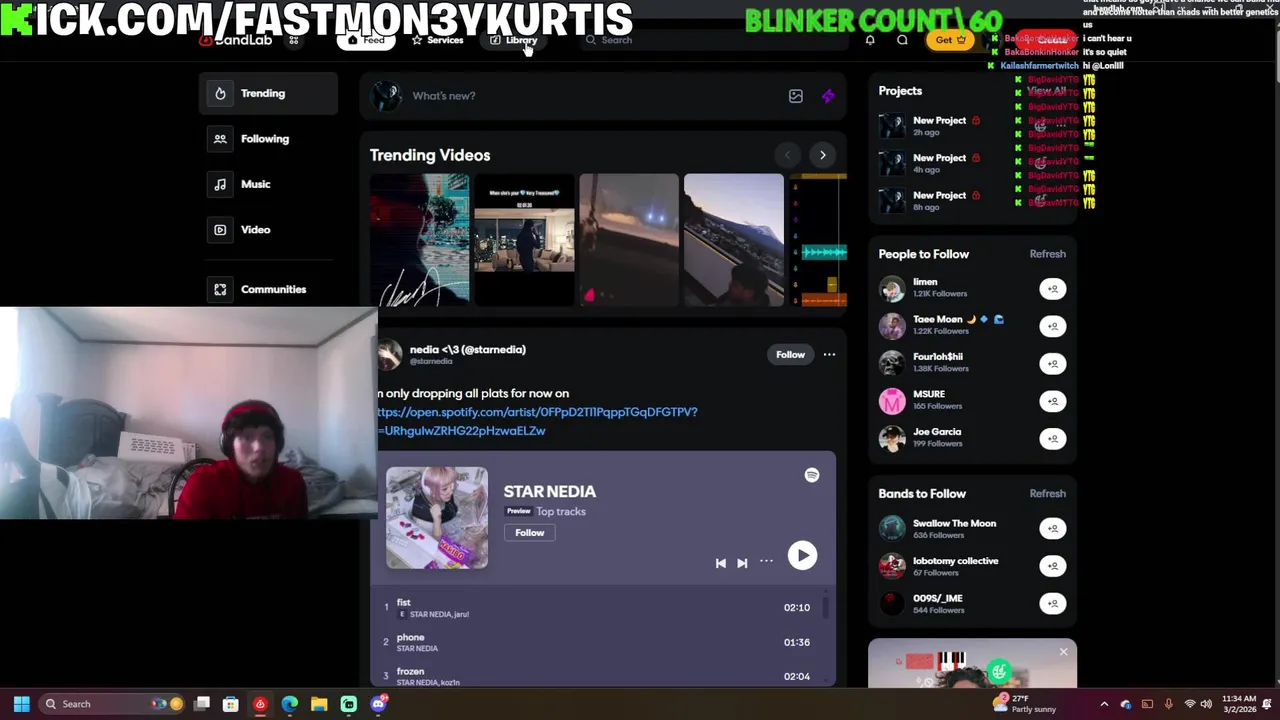
Task: Open second trending video of room
Action: click(x=524, y=240)
